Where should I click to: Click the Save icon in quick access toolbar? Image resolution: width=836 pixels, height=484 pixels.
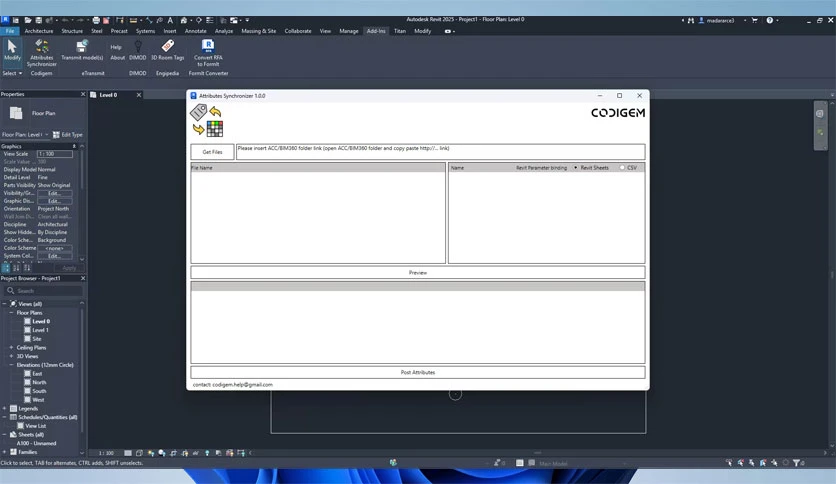38,20
